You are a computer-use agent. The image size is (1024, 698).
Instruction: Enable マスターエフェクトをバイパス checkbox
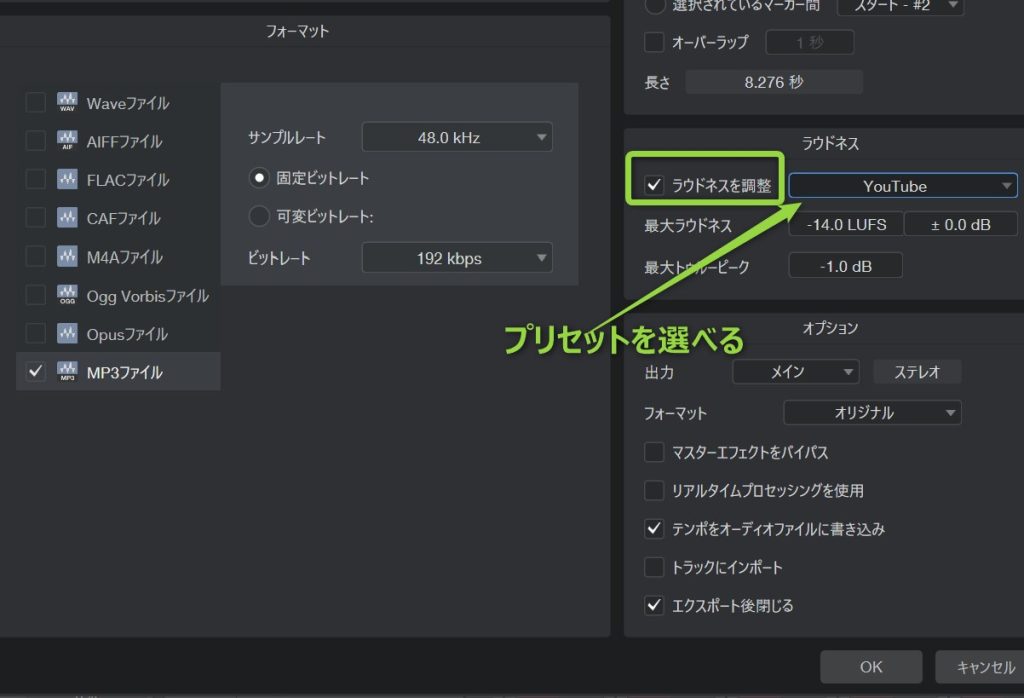pyautogui.click(x=654, y=453)
